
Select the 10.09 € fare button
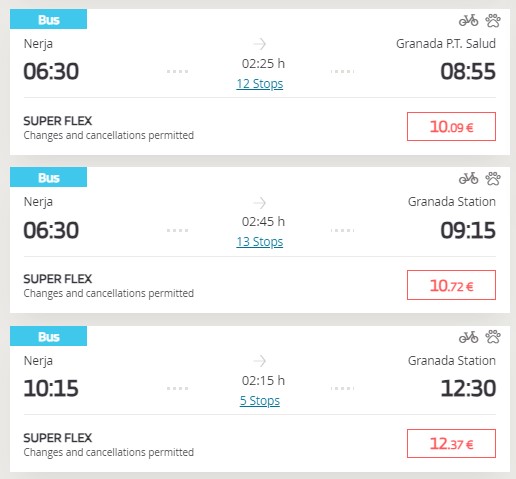click(451, 127)
